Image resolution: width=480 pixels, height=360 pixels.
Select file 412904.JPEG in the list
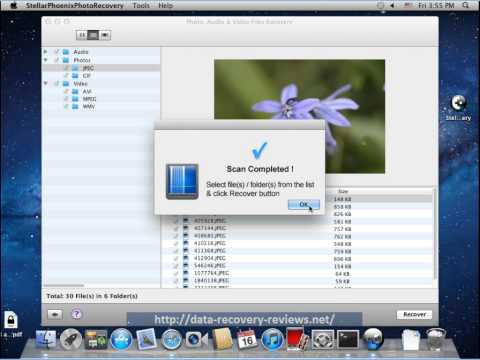pos(210,258)
